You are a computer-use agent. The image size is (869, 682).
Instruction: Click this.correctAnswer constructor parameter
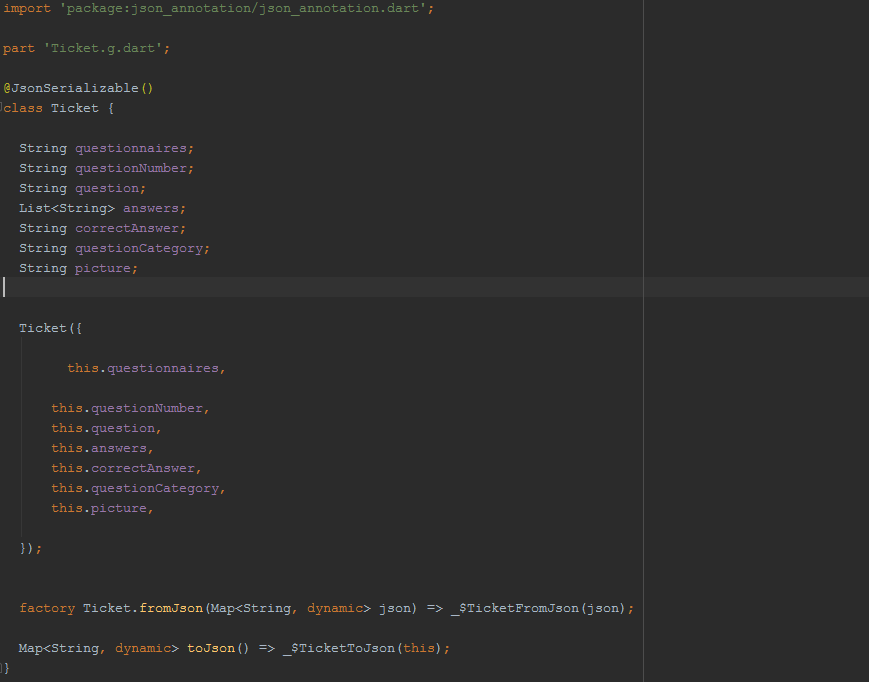tap(123, 468)
